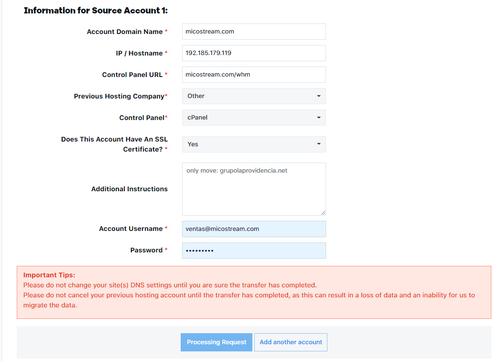Open the Previous Hosting Company dropdown
Screen dimensions: 500x361
point(254,96)
